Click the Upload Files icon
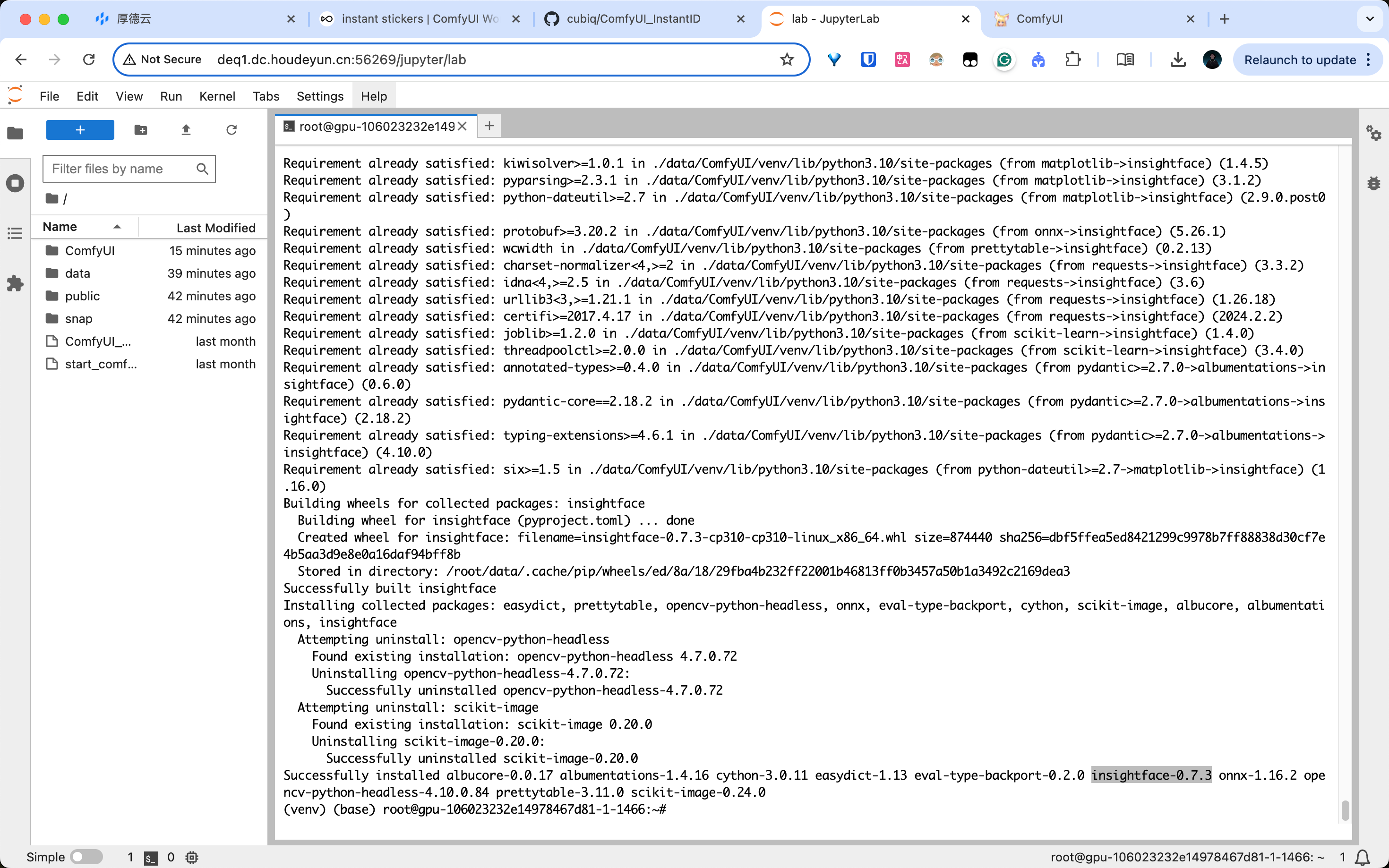Screen dimensions: 1389x868 (186, 130)
